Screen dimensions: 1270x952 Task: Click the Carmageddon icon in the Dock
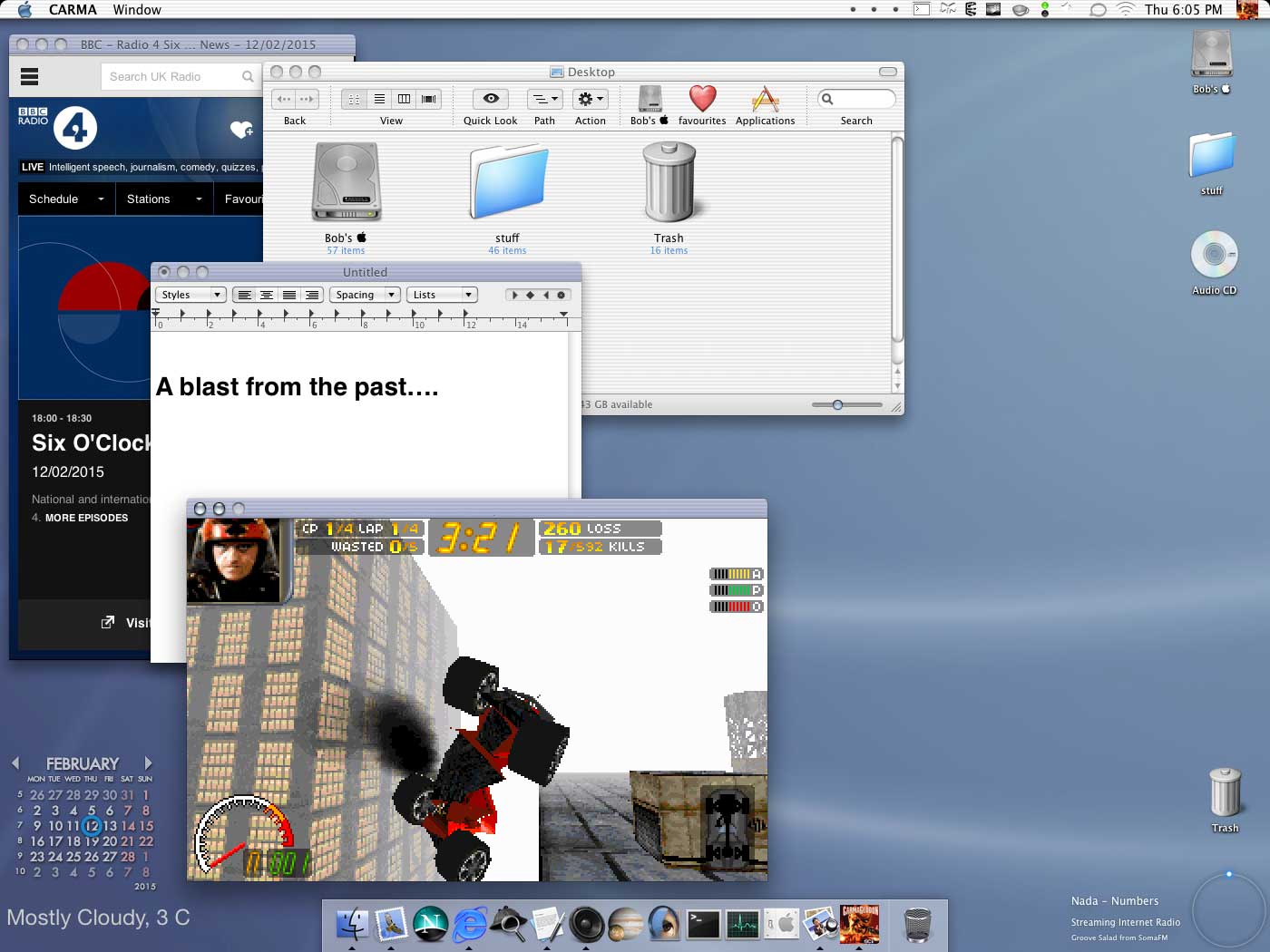pos(859,924)
